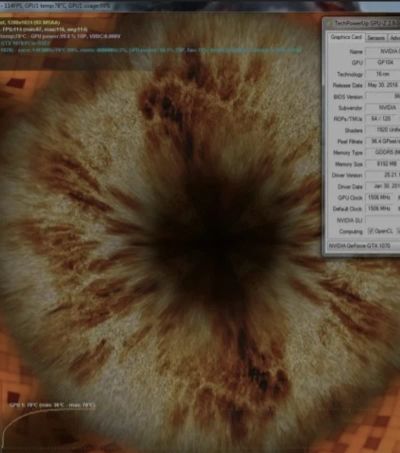Click the TechPowerUp GPU-Z title bar icon
The width and height of the screenshot is (400, 453).
pos(330,23)
